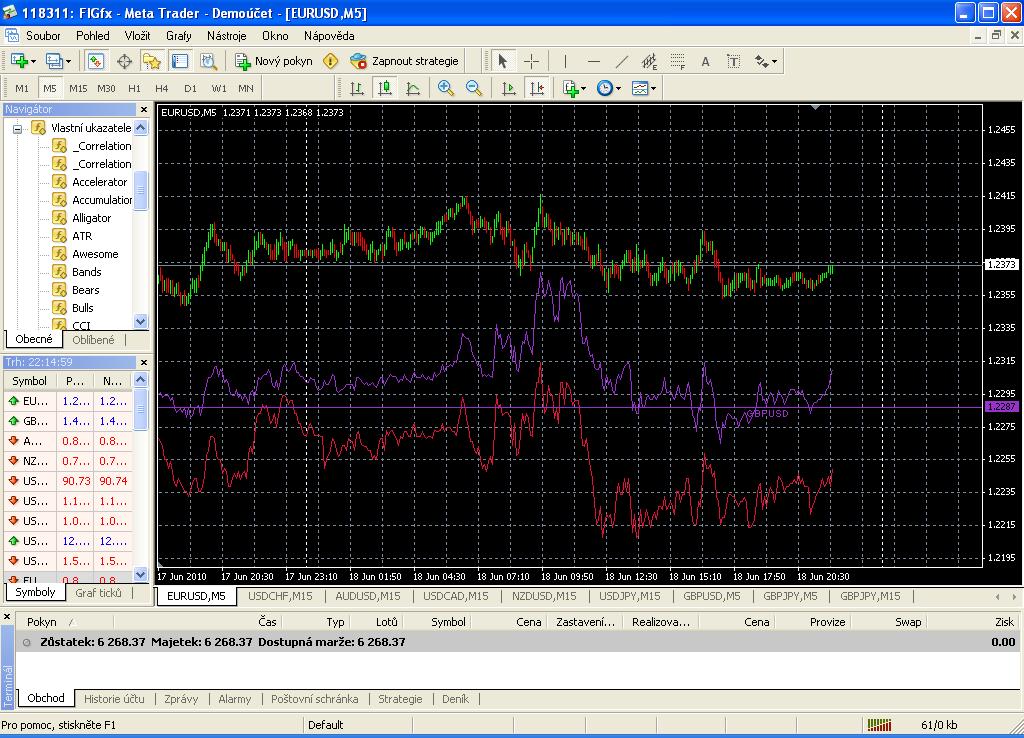Click connection status 61/0 kb indicator
Image resolution: width=1024 pixels, height=738 pixels.
(x=939, y=725)
